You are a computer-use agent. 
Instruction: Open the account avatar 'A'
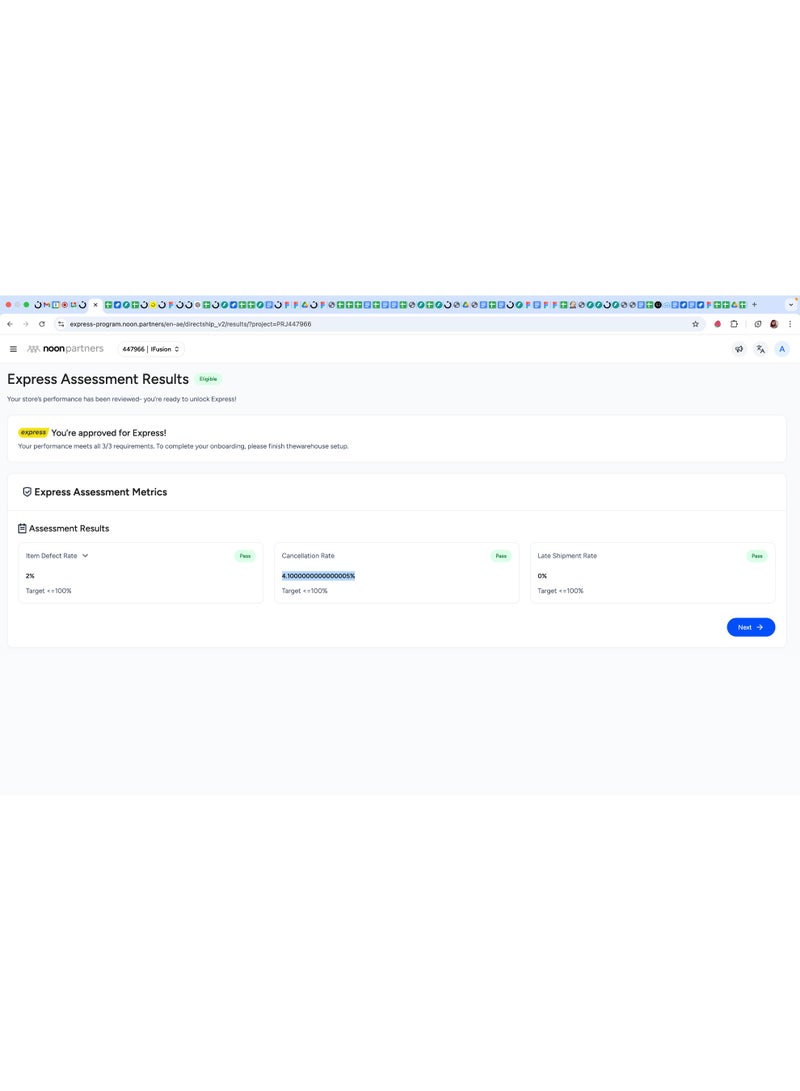pyautogui.click(x=782, y=349)
